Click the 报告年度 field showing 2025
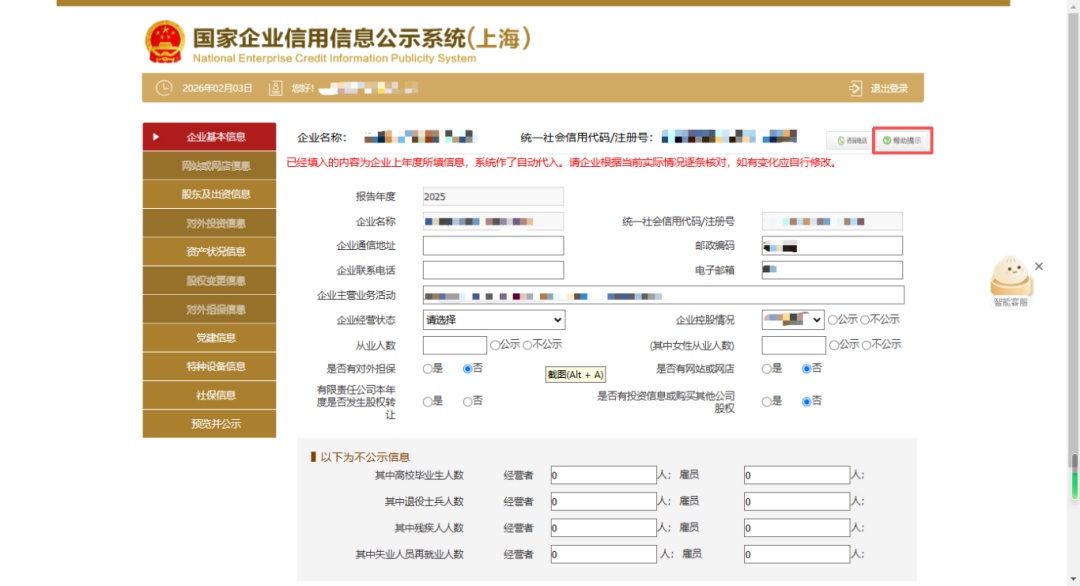 coord(493,196)
